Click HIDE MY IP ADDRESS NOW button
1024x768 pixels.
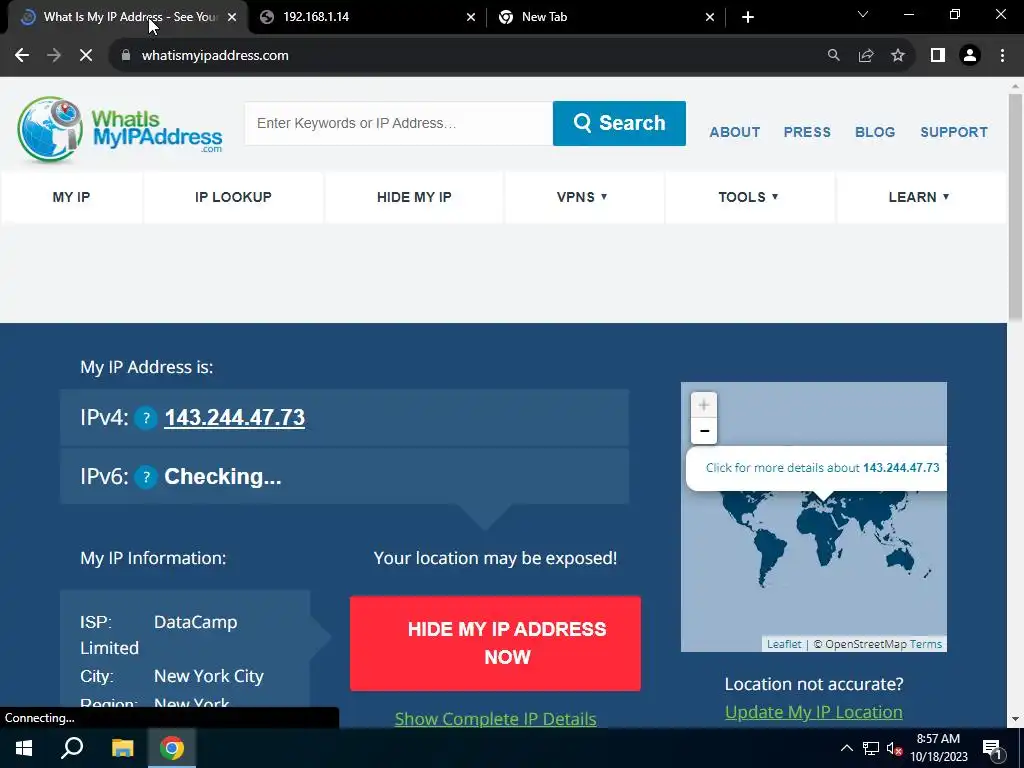(x=495, y=643)
